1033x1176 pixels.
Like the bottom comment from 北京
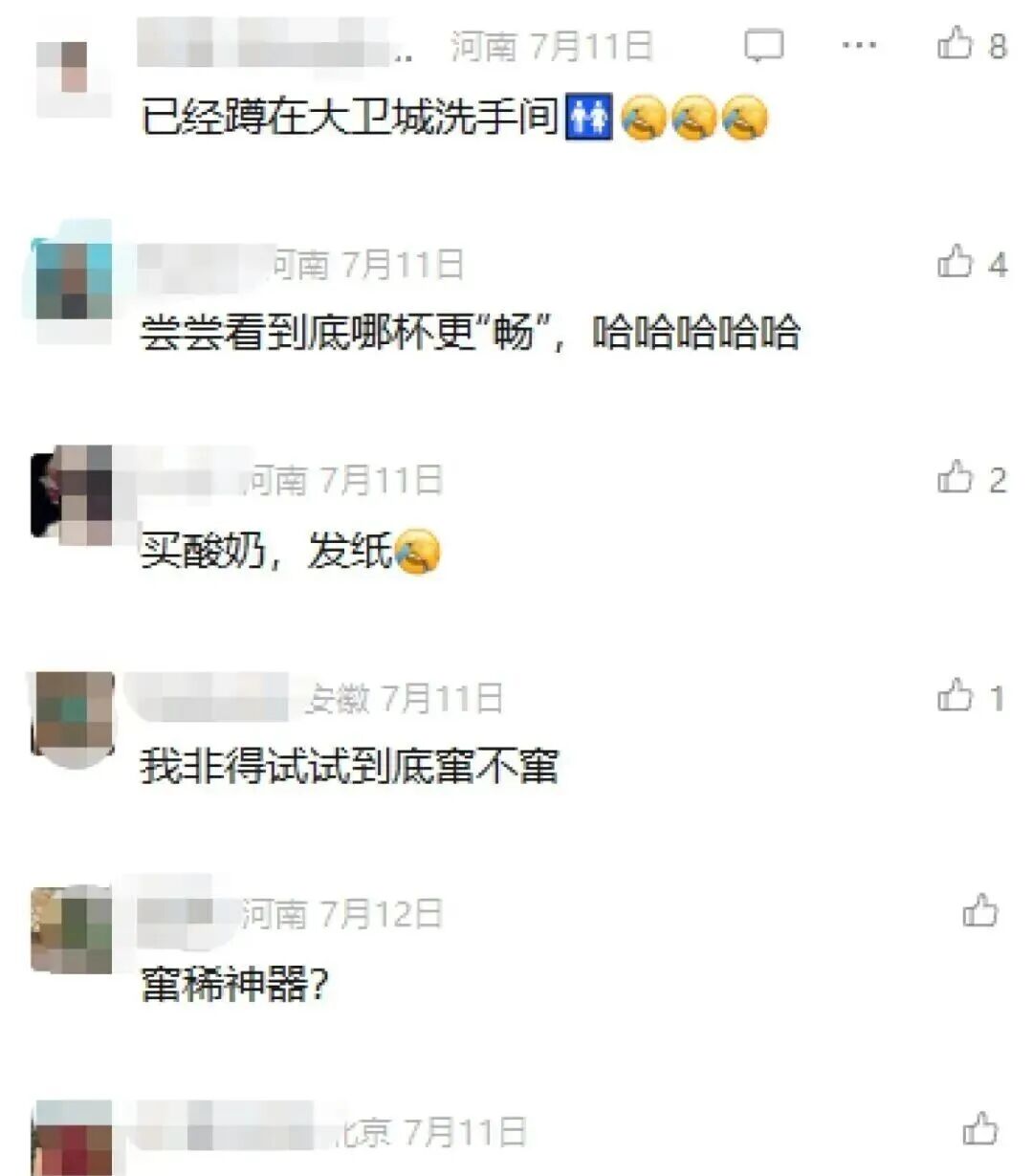point(980,1129)
